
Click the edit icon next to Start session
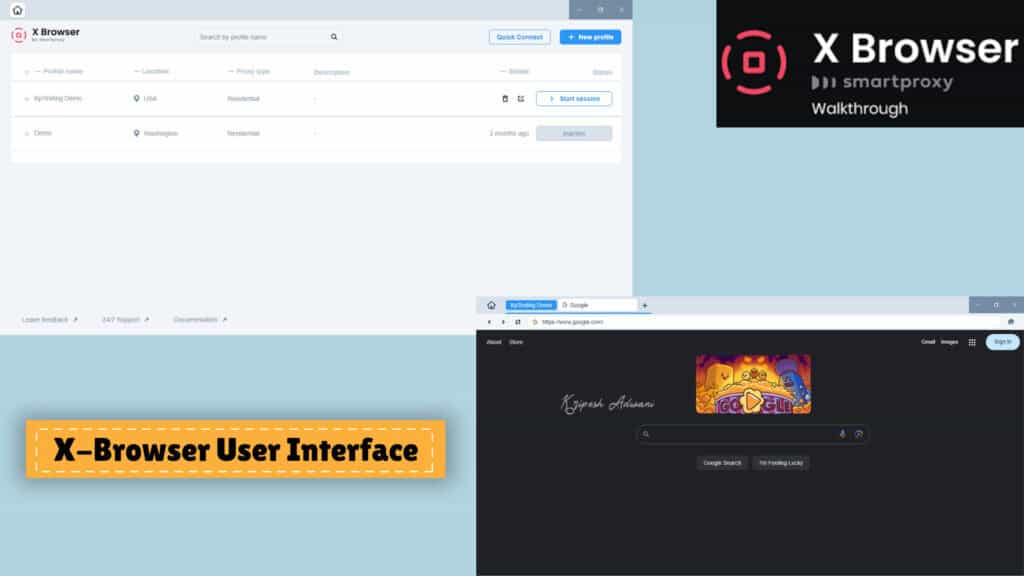point(523,98)
